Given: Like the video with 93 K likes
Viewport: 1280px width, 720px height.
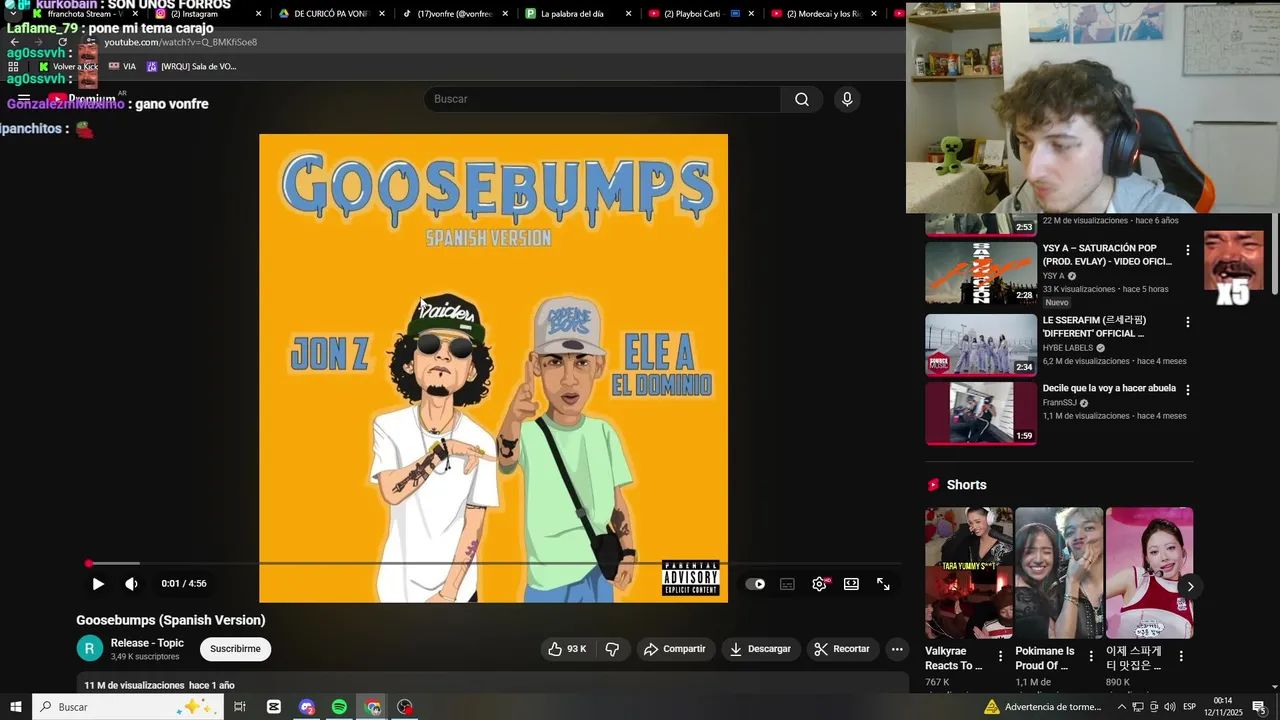Looking at the screenshot, I should pos(567,649).
